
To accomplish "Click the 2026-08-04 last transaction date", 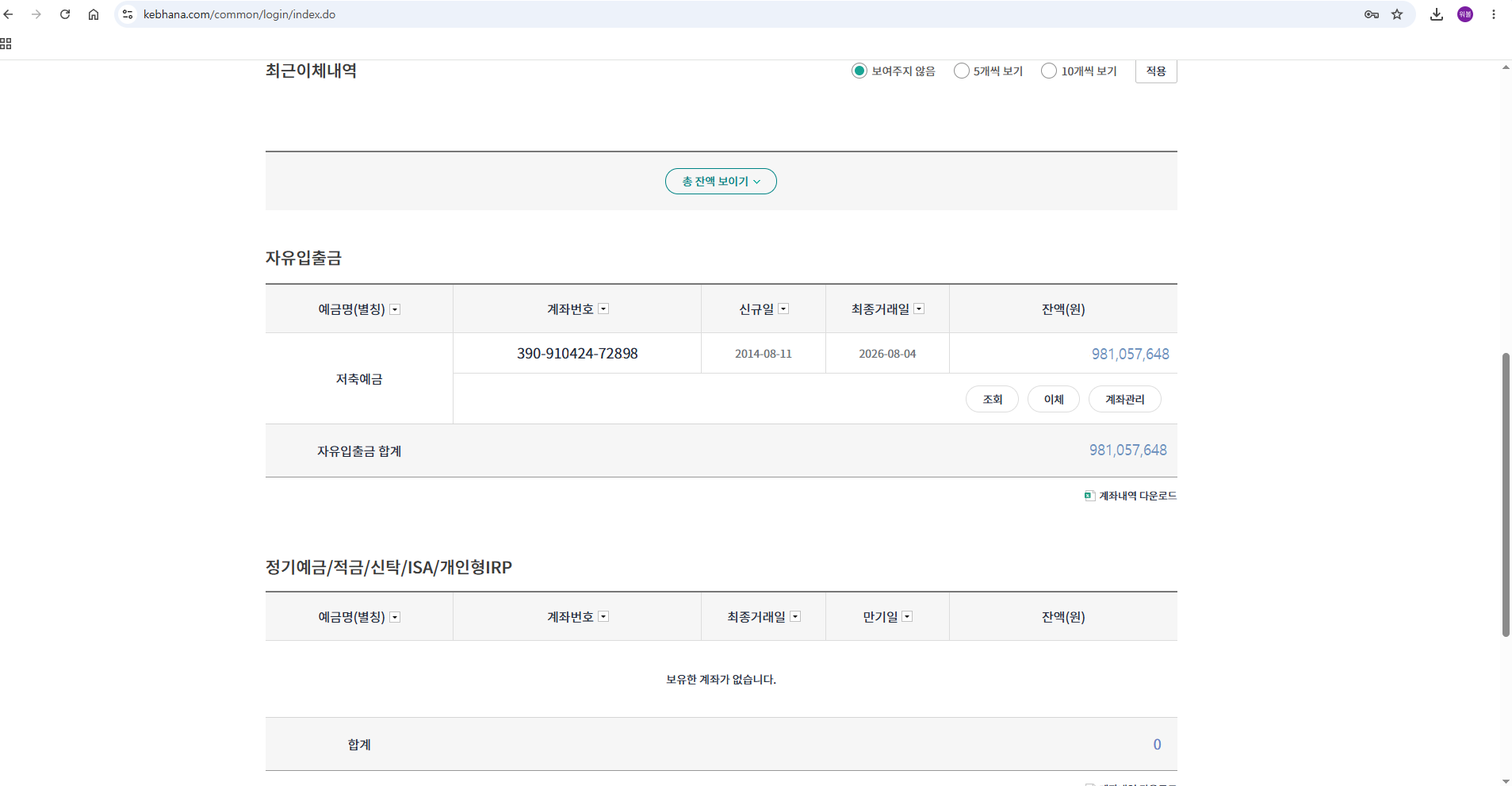I will pos(887,354).
